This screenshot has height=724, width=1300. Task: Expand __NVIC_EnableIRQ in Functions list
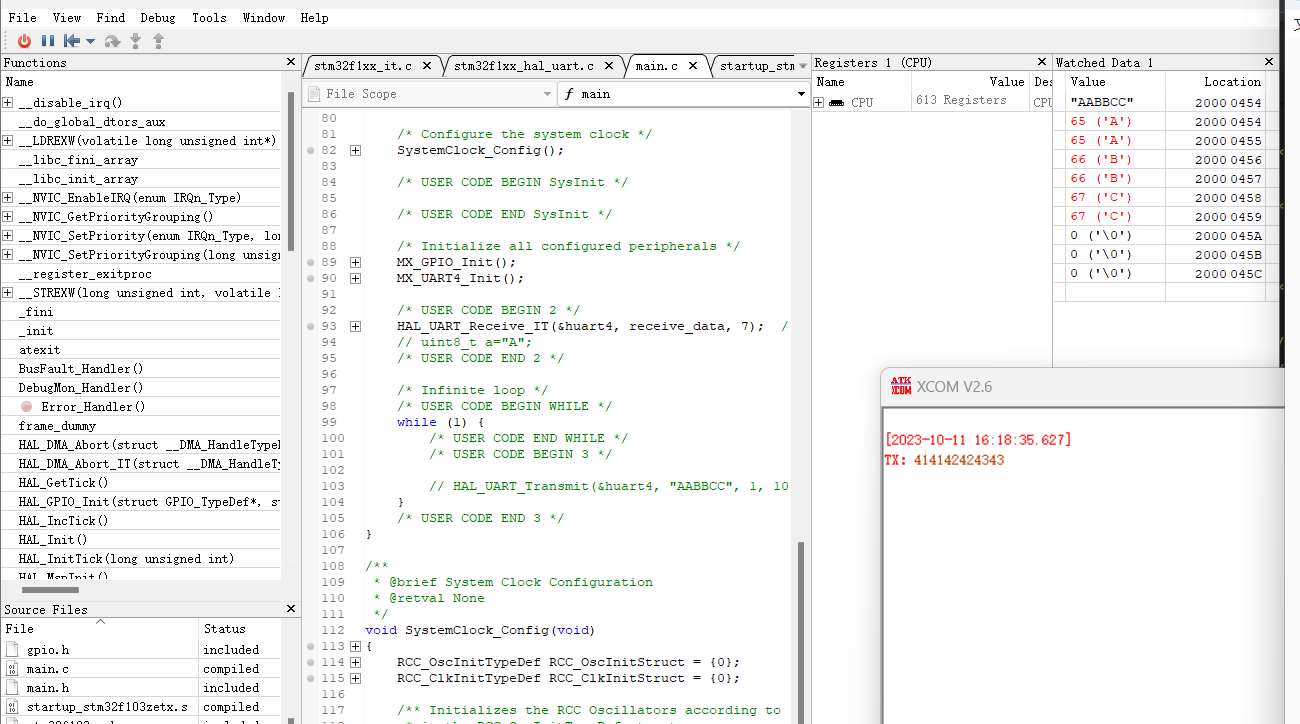[7, 198]
